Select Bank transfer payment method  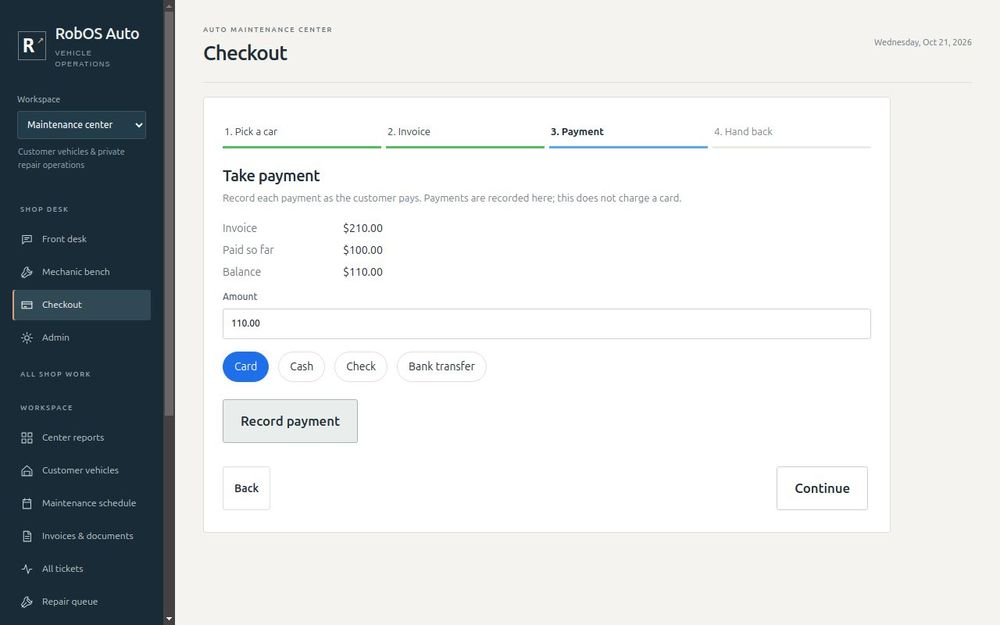[x=441, y=367]
